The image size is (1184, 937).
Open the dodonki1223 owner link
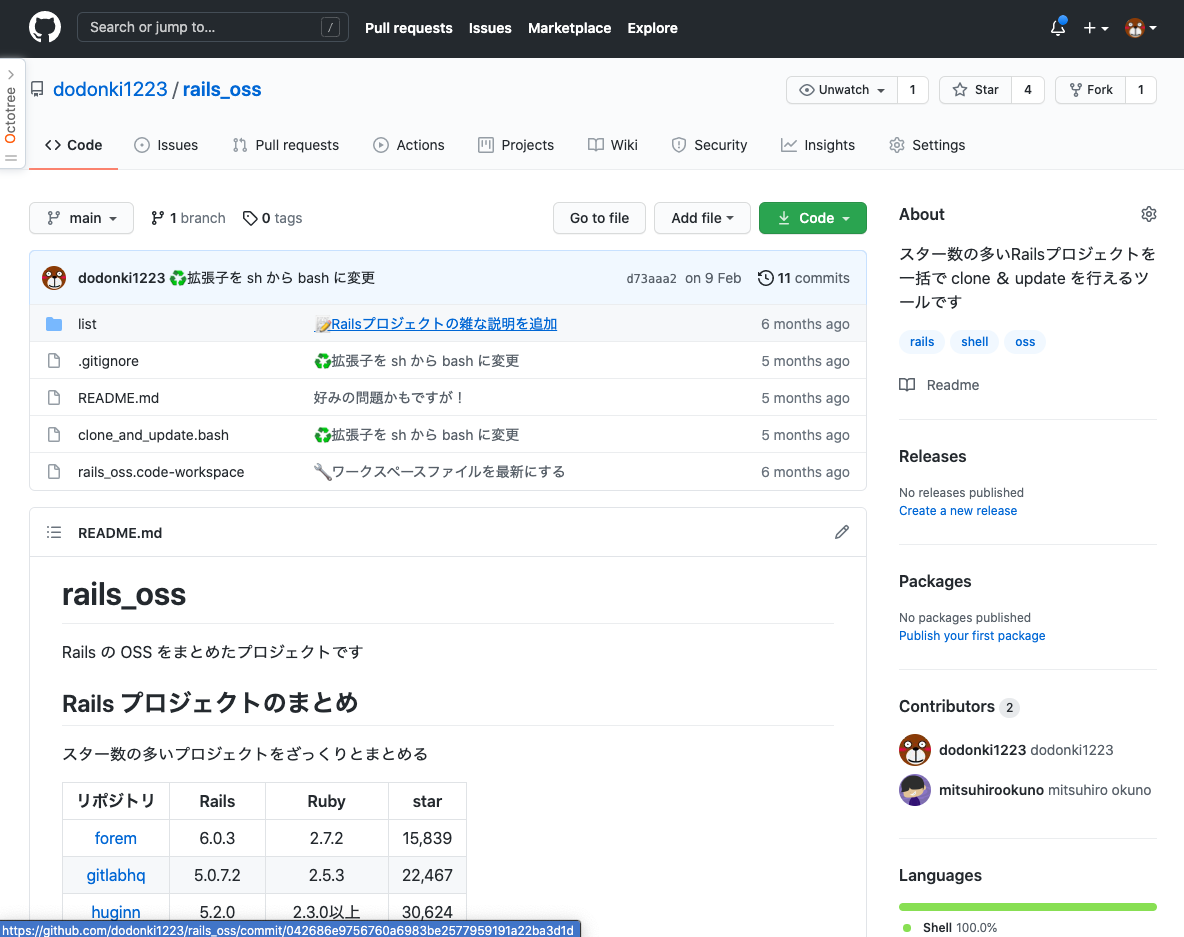[110, 89]
